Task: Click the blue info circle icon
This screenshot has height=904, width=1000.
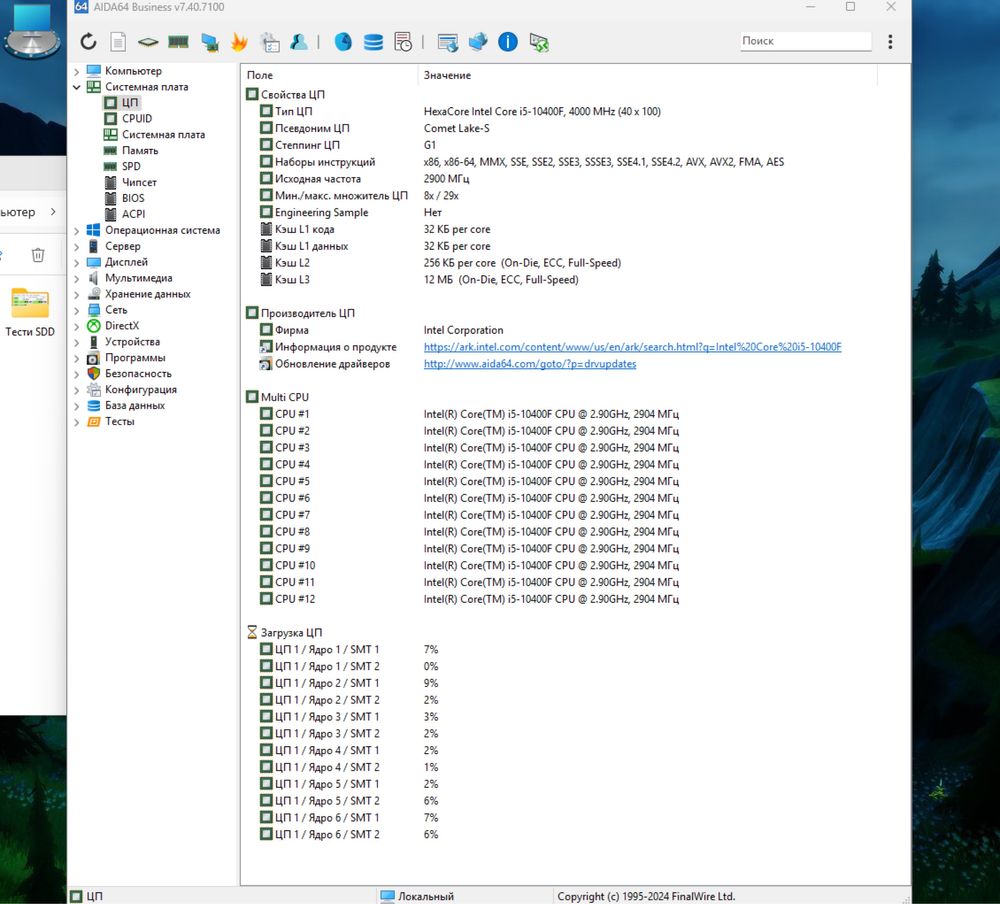Action: 508,42
